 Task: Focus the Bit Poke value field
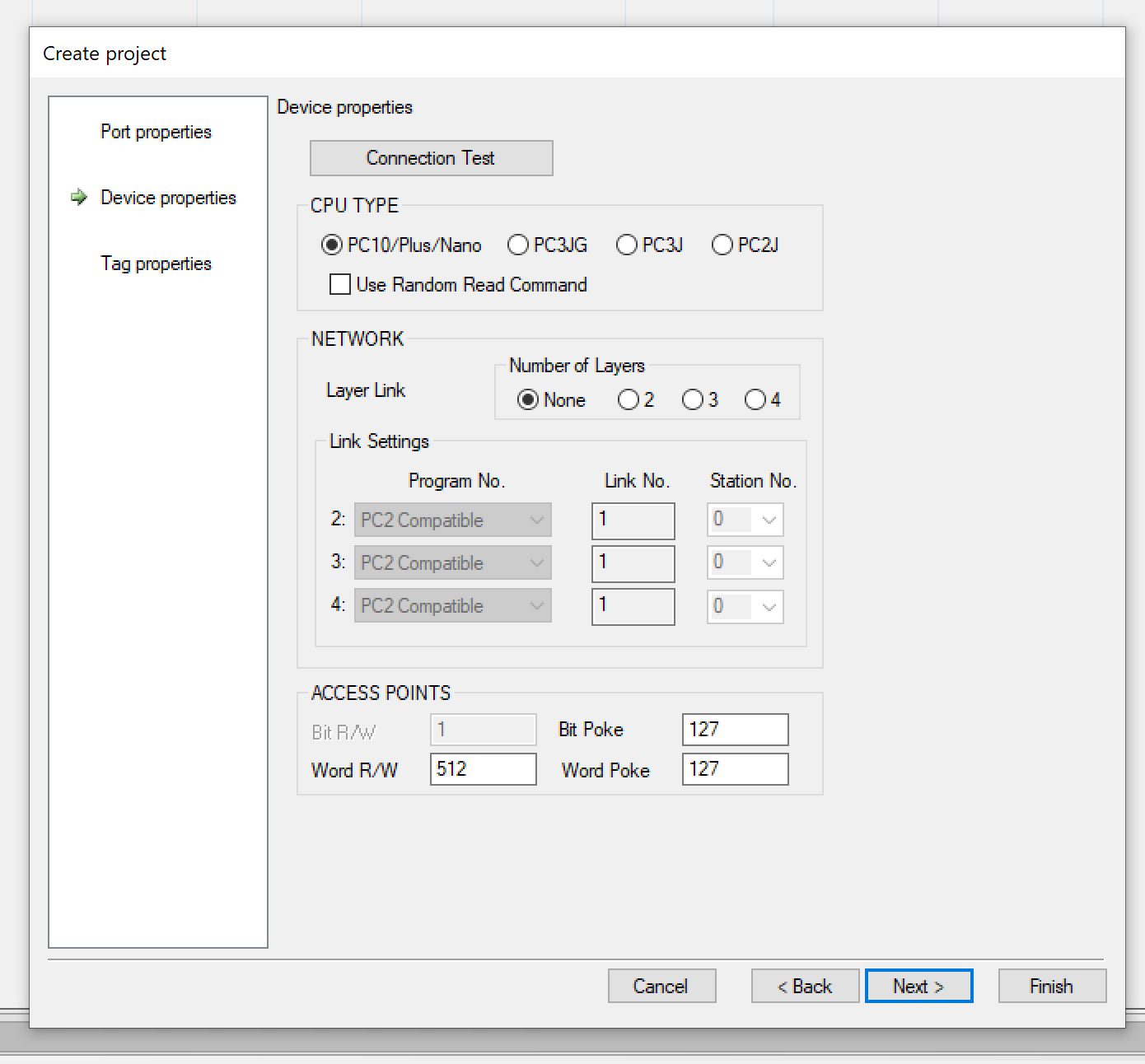point(735,730)
